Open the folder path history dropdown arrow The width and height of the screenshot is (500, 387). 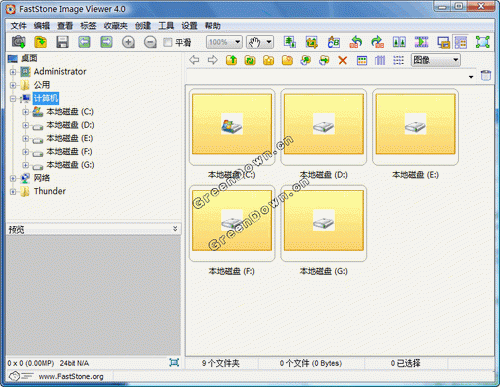pyautogui.click(x=471, y=77)
